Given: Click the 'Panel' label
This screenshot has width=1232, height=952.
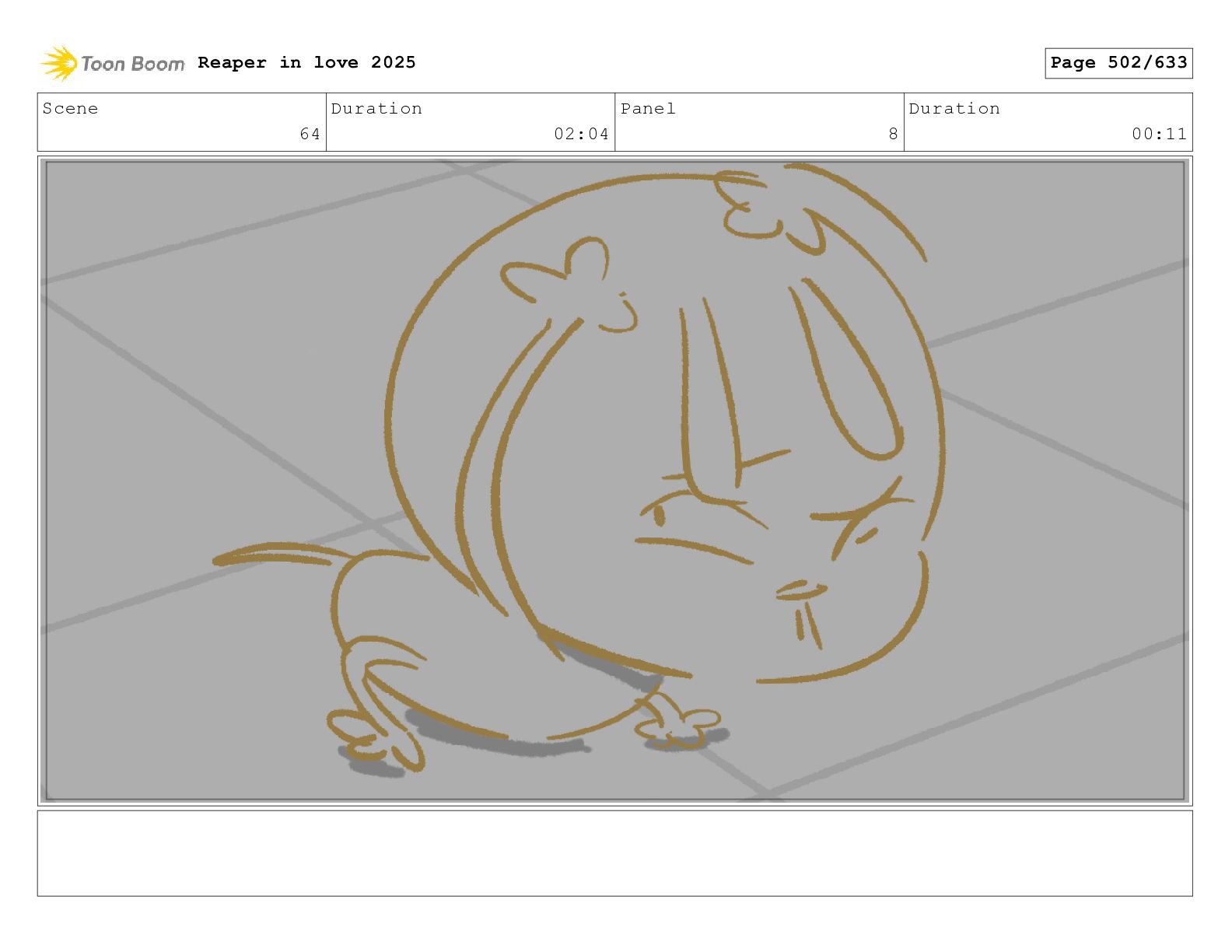Looking at the screenshot, I should pyautogui.click(x=648, y=109).
